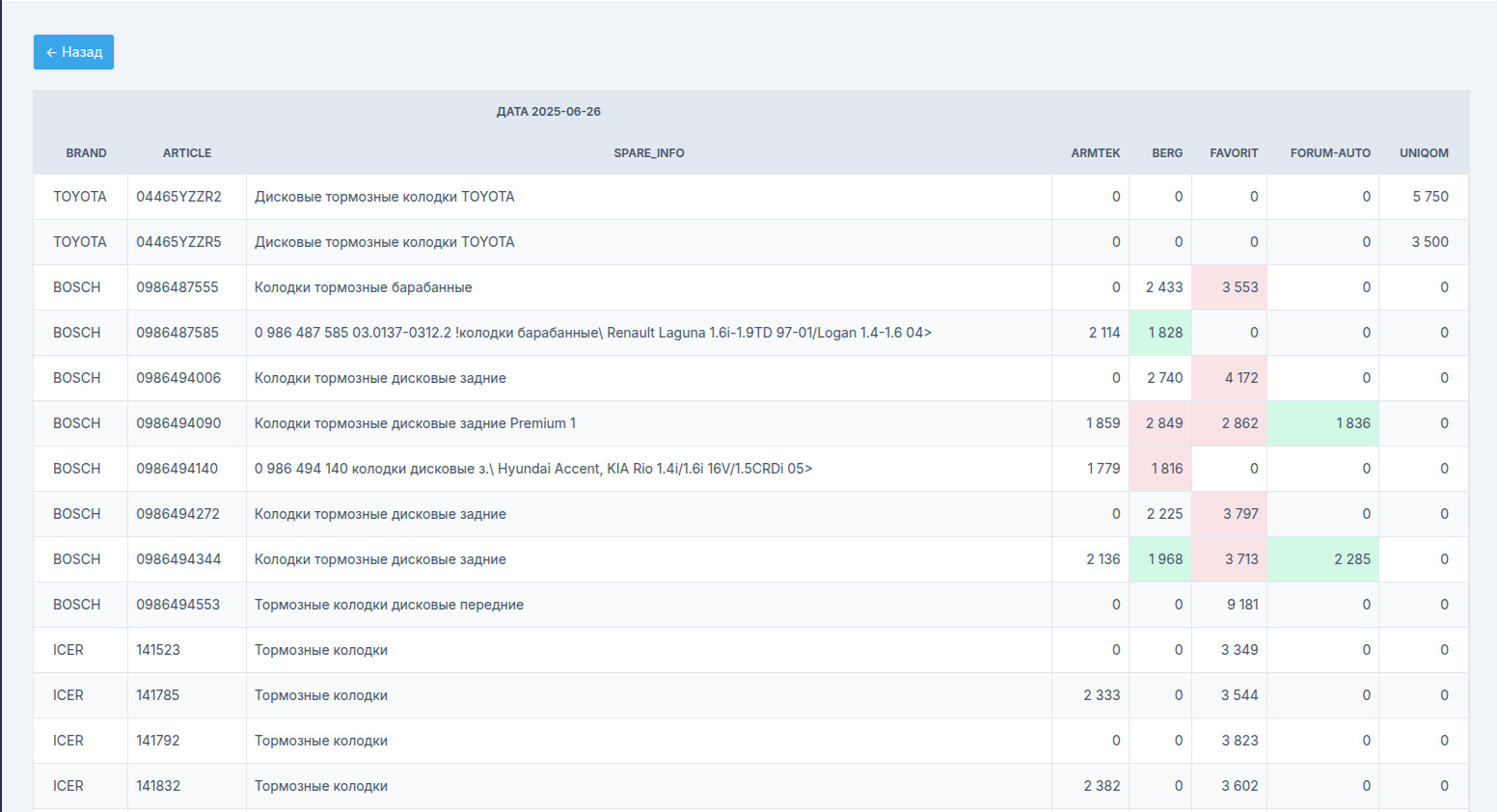
Task: Click the UNIQOM column header
Action: pyautogui.click(x=1424, y=153)
